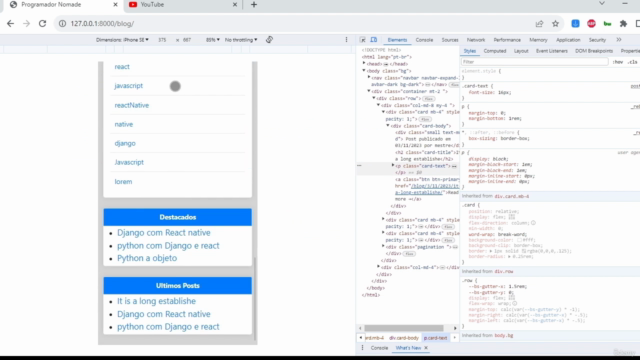Expand the nav navbar element node
640x360 pixels.
369,77
